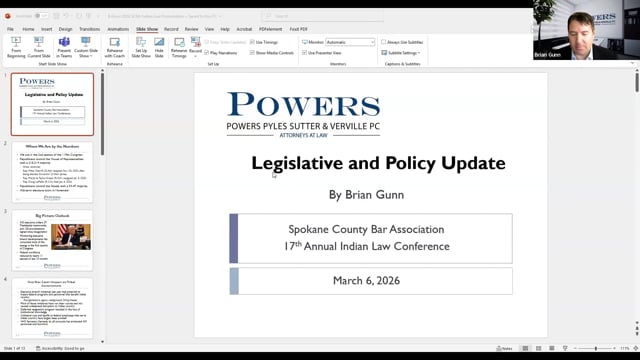Switch to the Animations tab
The width and height of the screenshot is (640, 360).
pyautogui.click(x=118, y=29)
